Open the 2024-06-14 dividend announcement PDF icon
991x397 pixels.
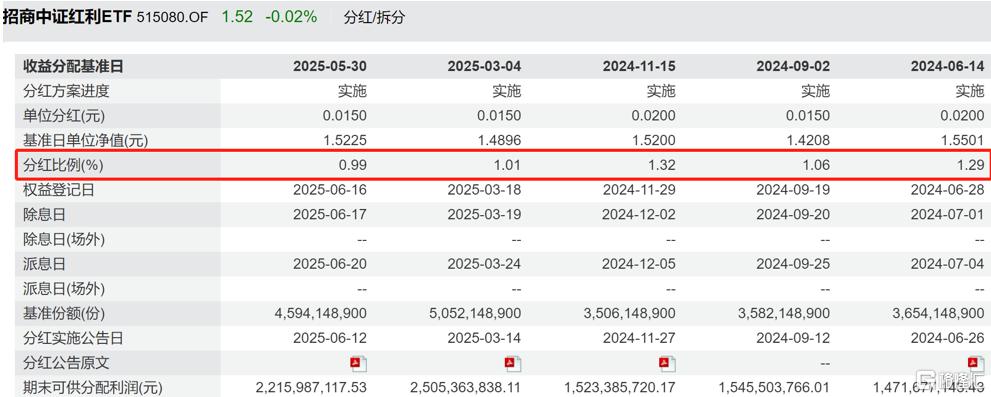pos(976,363)
